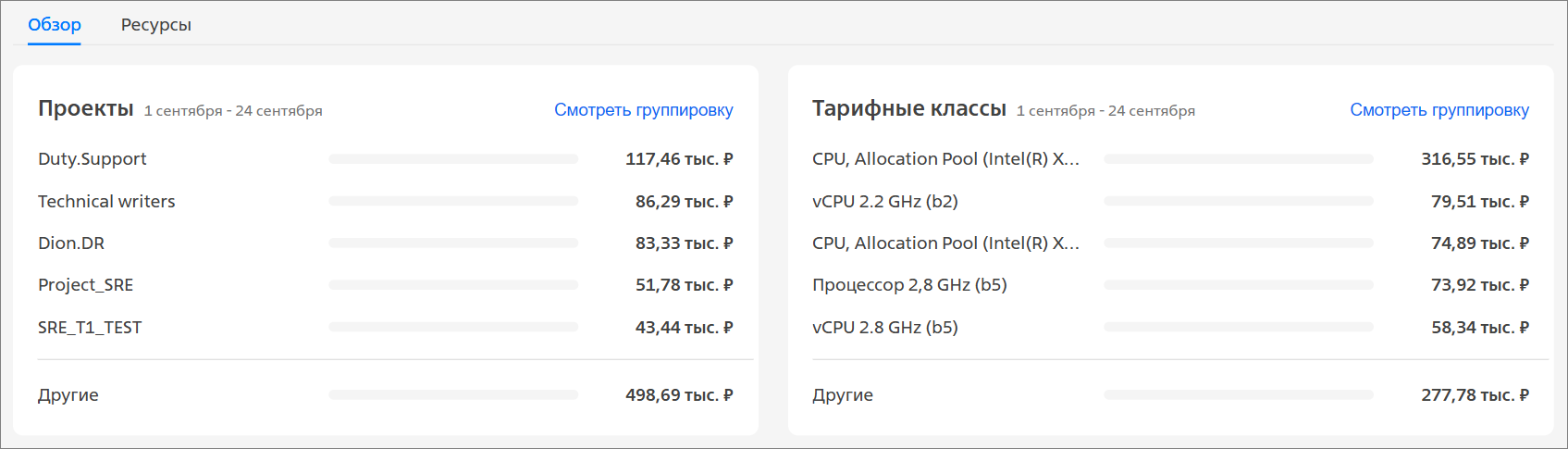Image resolution: width=1568 pixels, height=449 pixels.
Task: Select the vCPU 2.8 GHz (b5) tariff class
Action: coord(1170,328)
